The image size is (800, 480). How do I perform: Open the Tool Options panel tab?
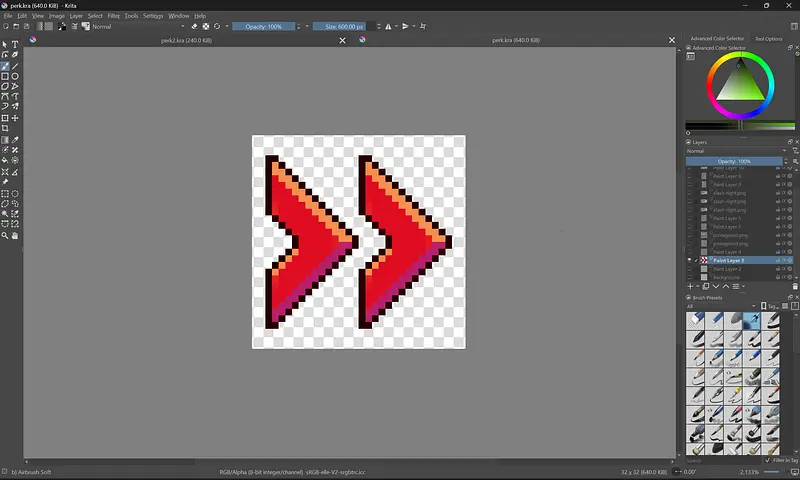(768, 39)
